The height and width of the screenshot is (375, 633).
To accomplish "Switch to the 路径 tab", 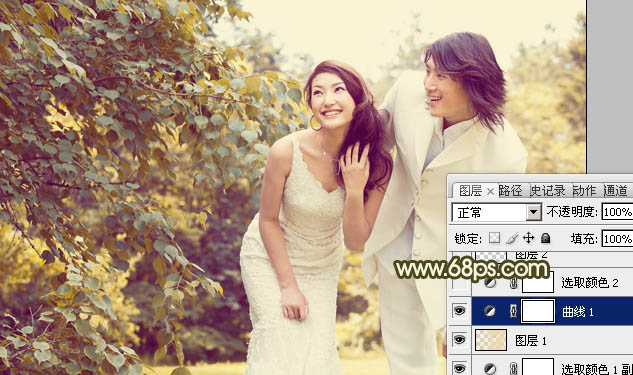I will pos(510,191).
